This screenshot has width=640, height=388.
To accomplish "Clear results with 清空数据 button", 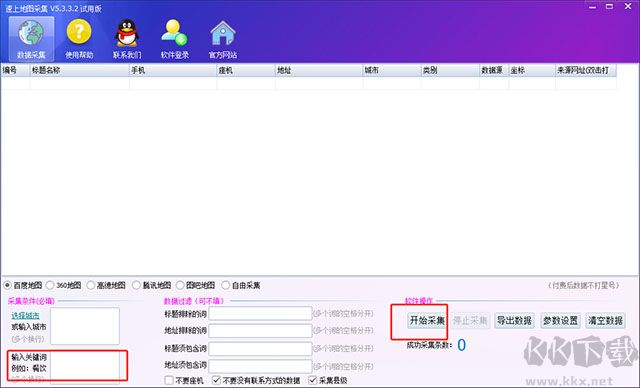I will 605,321.
